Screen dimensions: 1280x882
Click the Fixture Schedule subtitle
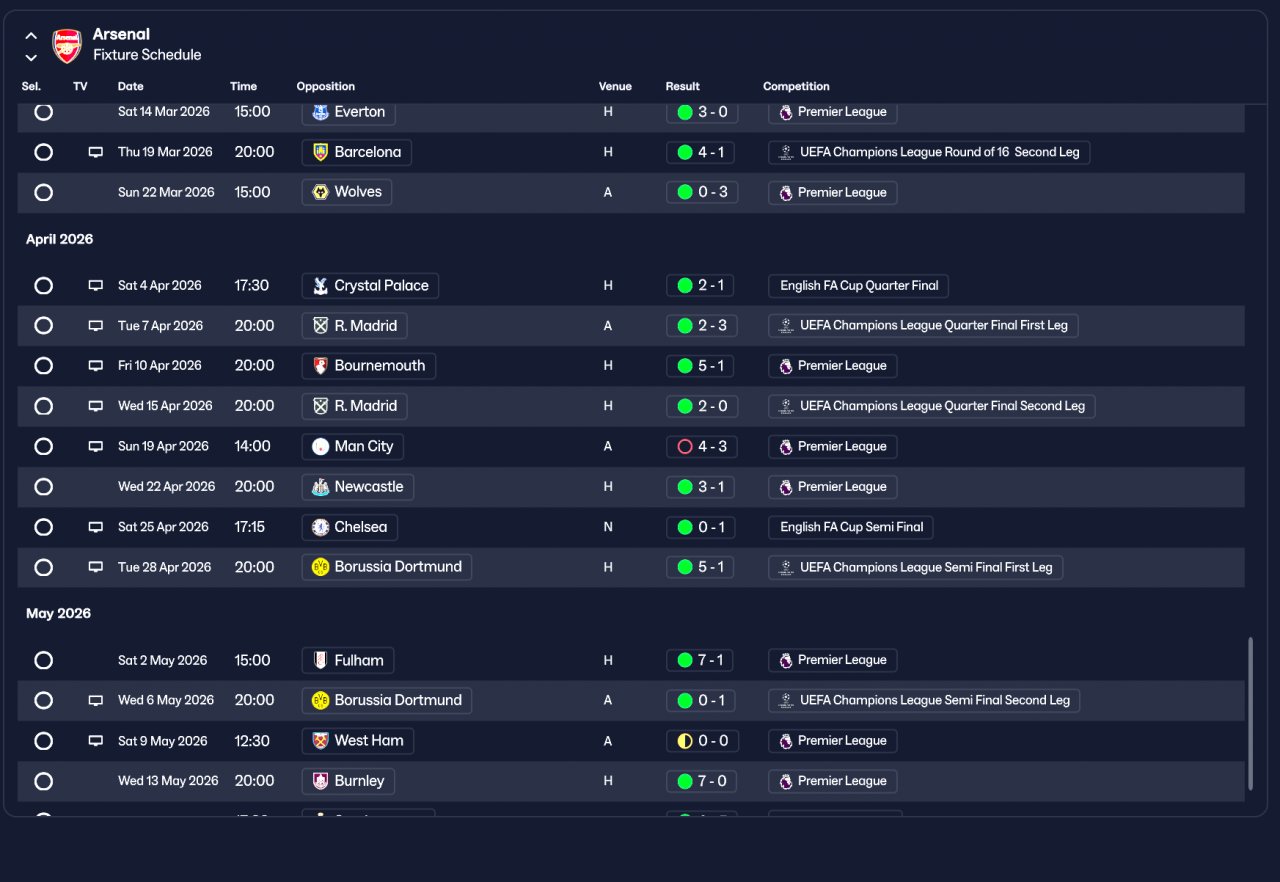tap(147, 55)
